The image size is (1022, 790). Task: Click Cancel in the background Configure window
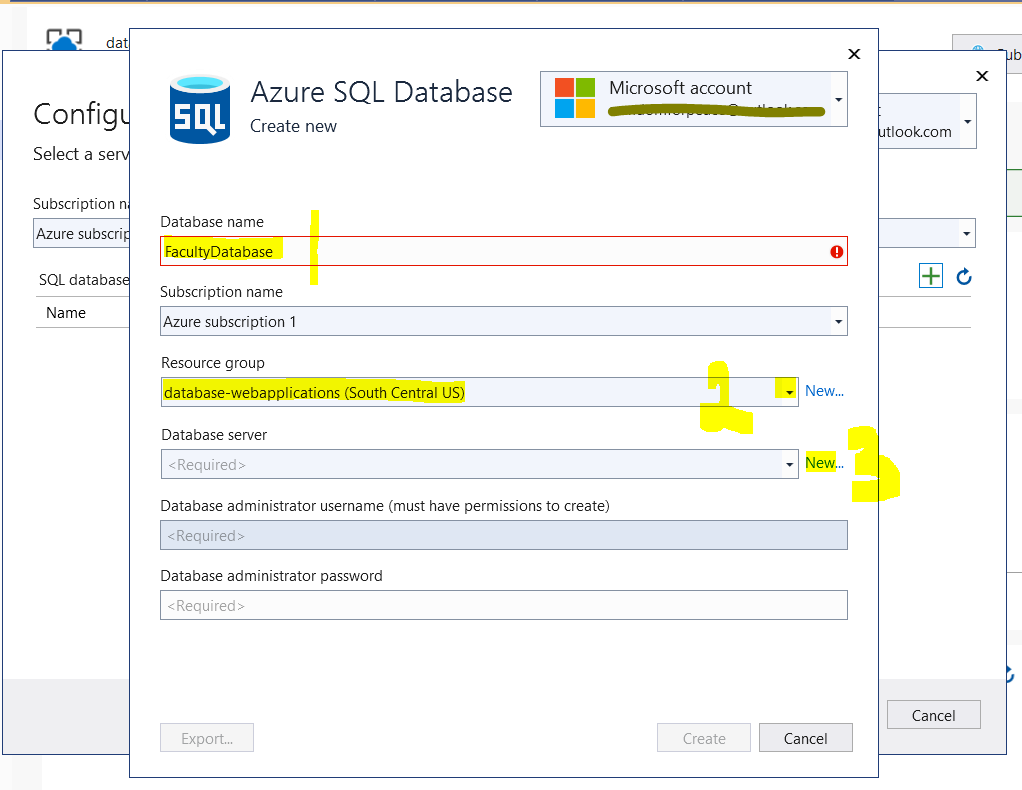(x=933, y=715)
